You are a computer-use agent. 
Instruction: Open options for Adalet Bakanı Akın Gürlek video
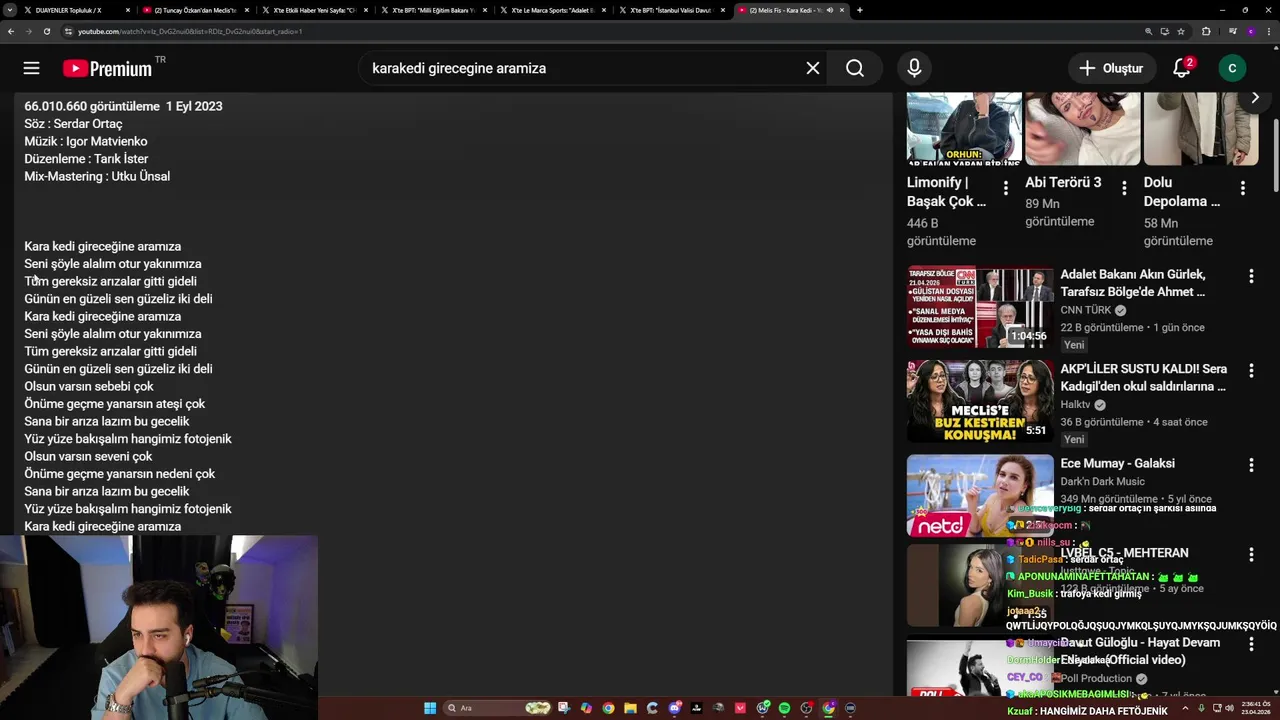tap(1250, 276)
